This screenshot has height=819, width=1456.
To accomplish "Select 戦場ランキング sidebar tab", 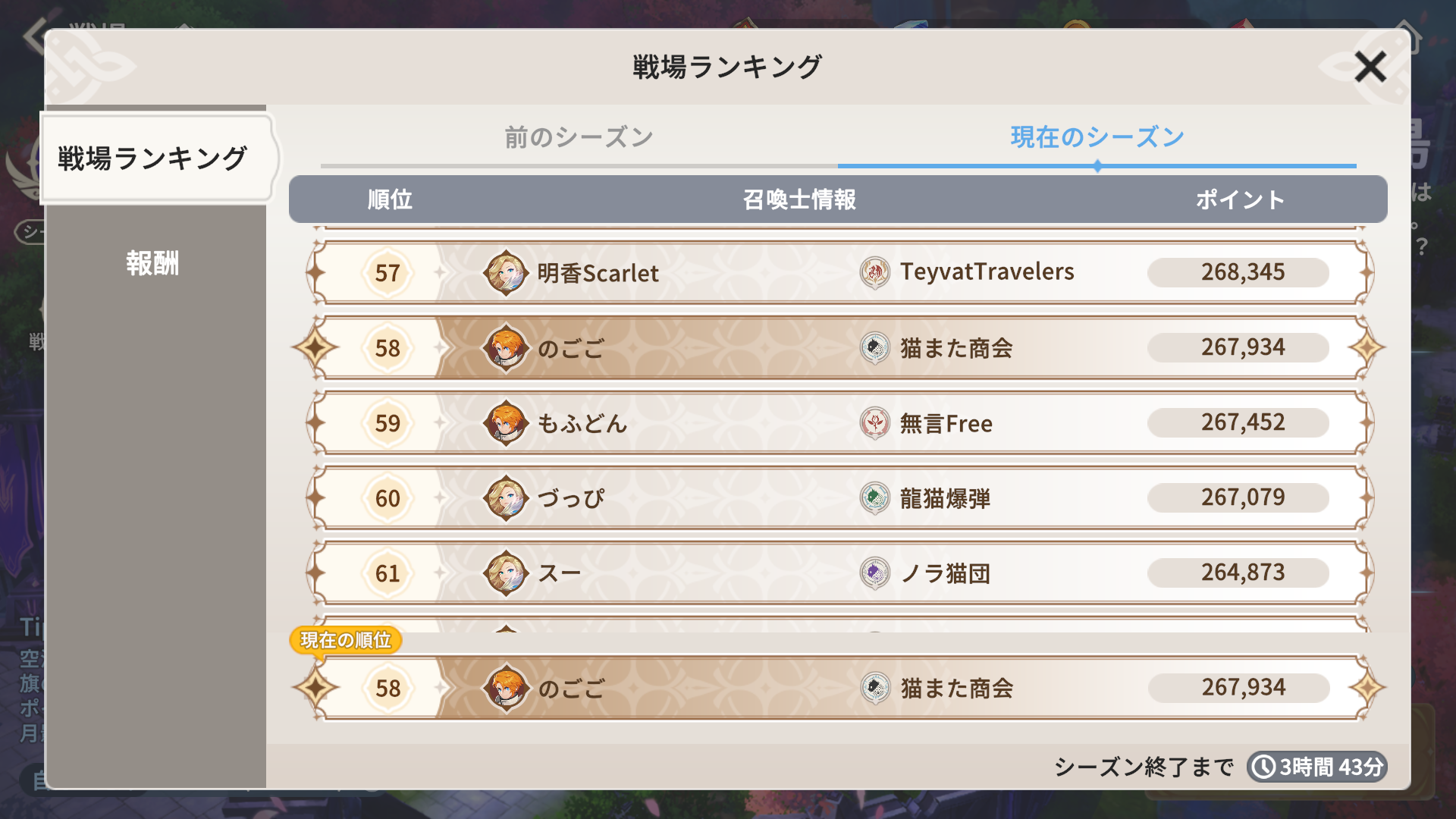I will [154, 158].
